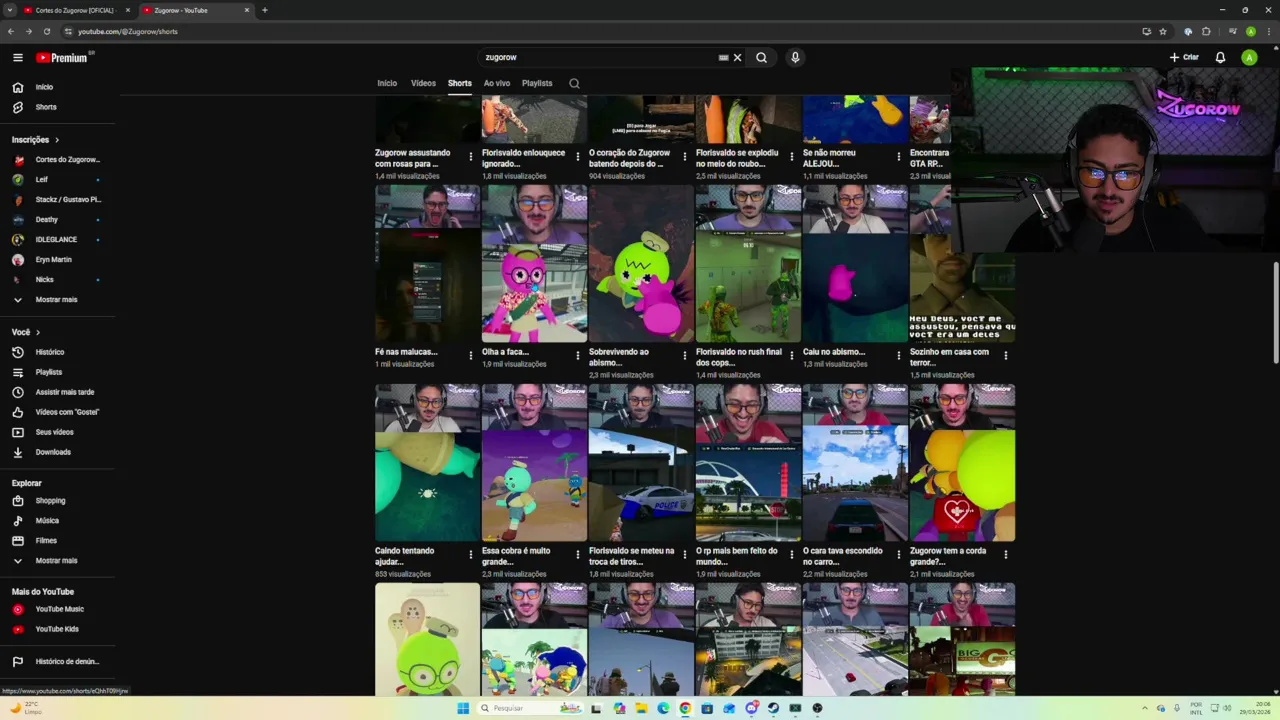Expand the Inscrições section header
This screenshot has width=1280, height=720.
(x=35, y=140)
